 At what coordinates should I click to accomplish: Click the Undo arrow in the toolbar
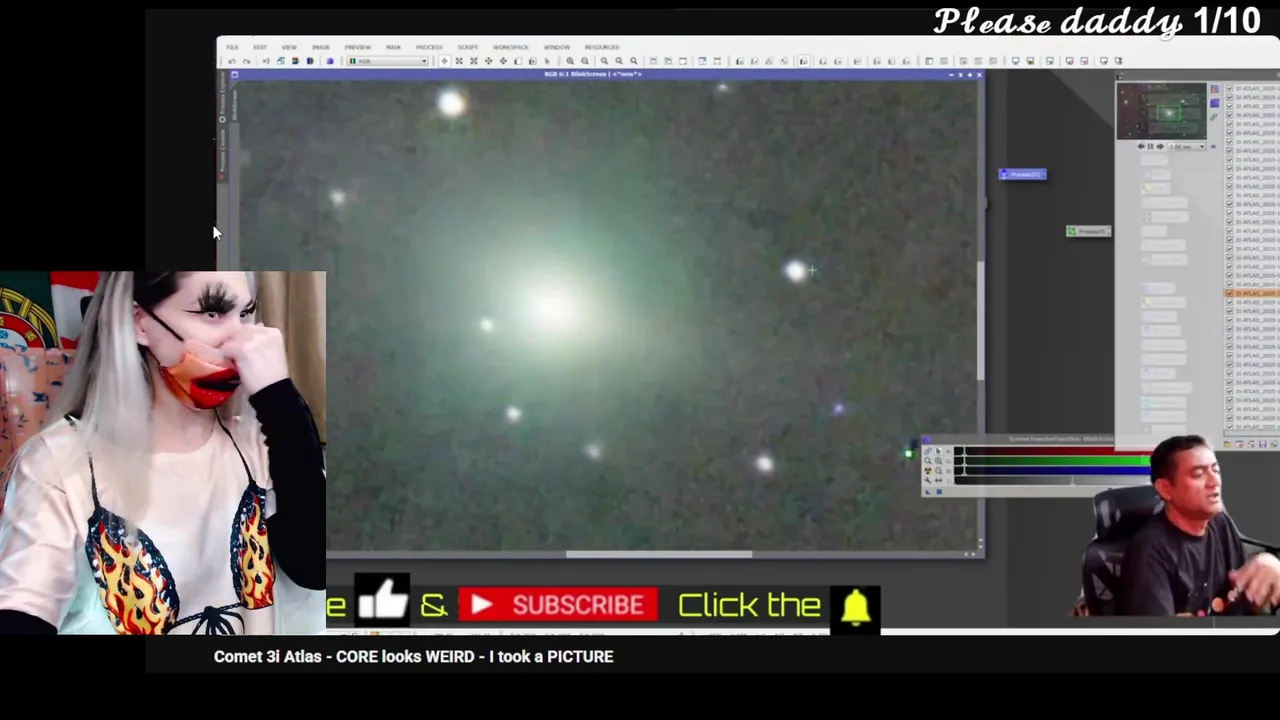(x=232, y=61)
